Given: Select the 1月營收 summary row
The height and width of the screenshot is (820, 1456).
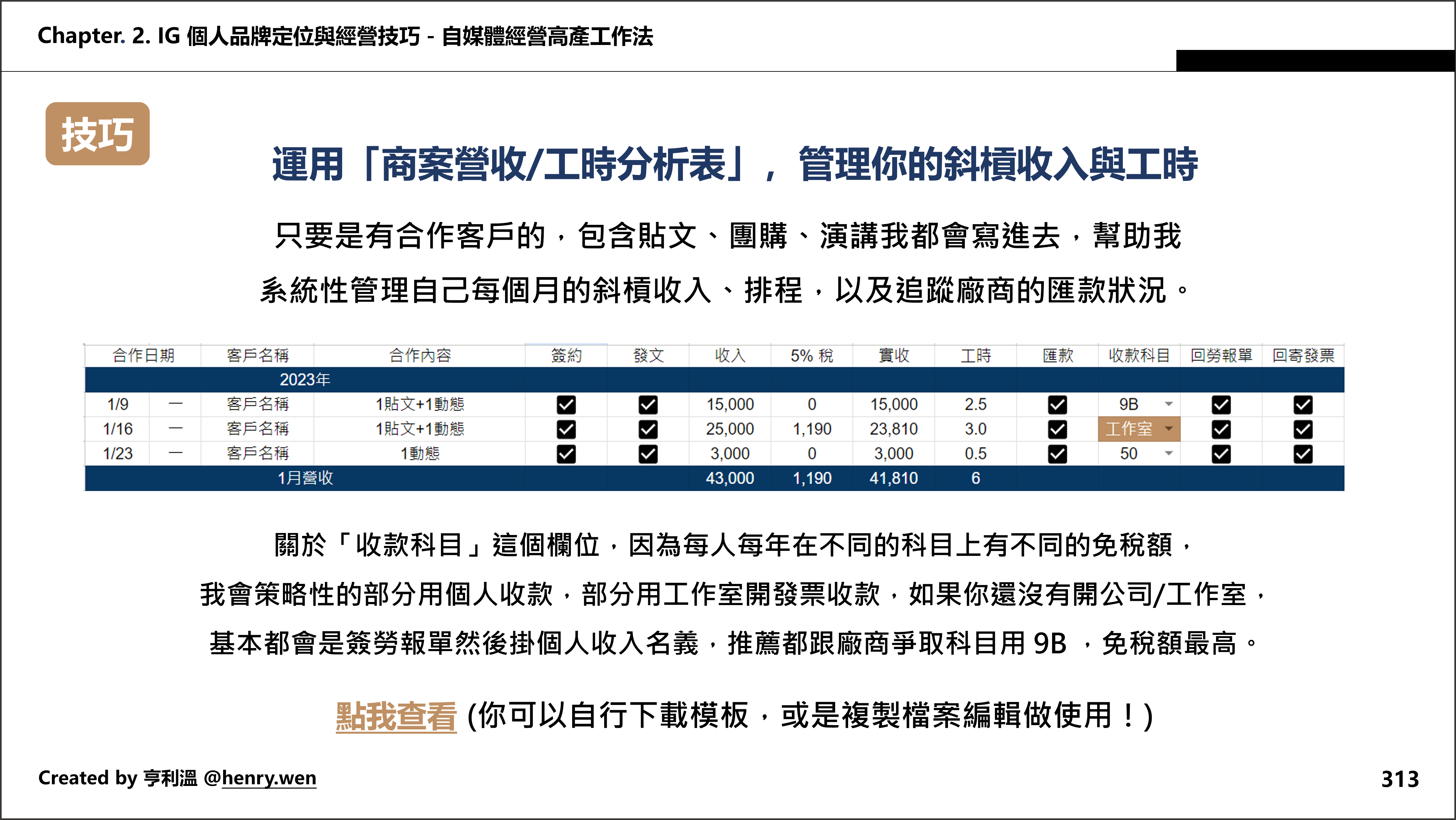Looking at the screenshot, I should [305, 478].
